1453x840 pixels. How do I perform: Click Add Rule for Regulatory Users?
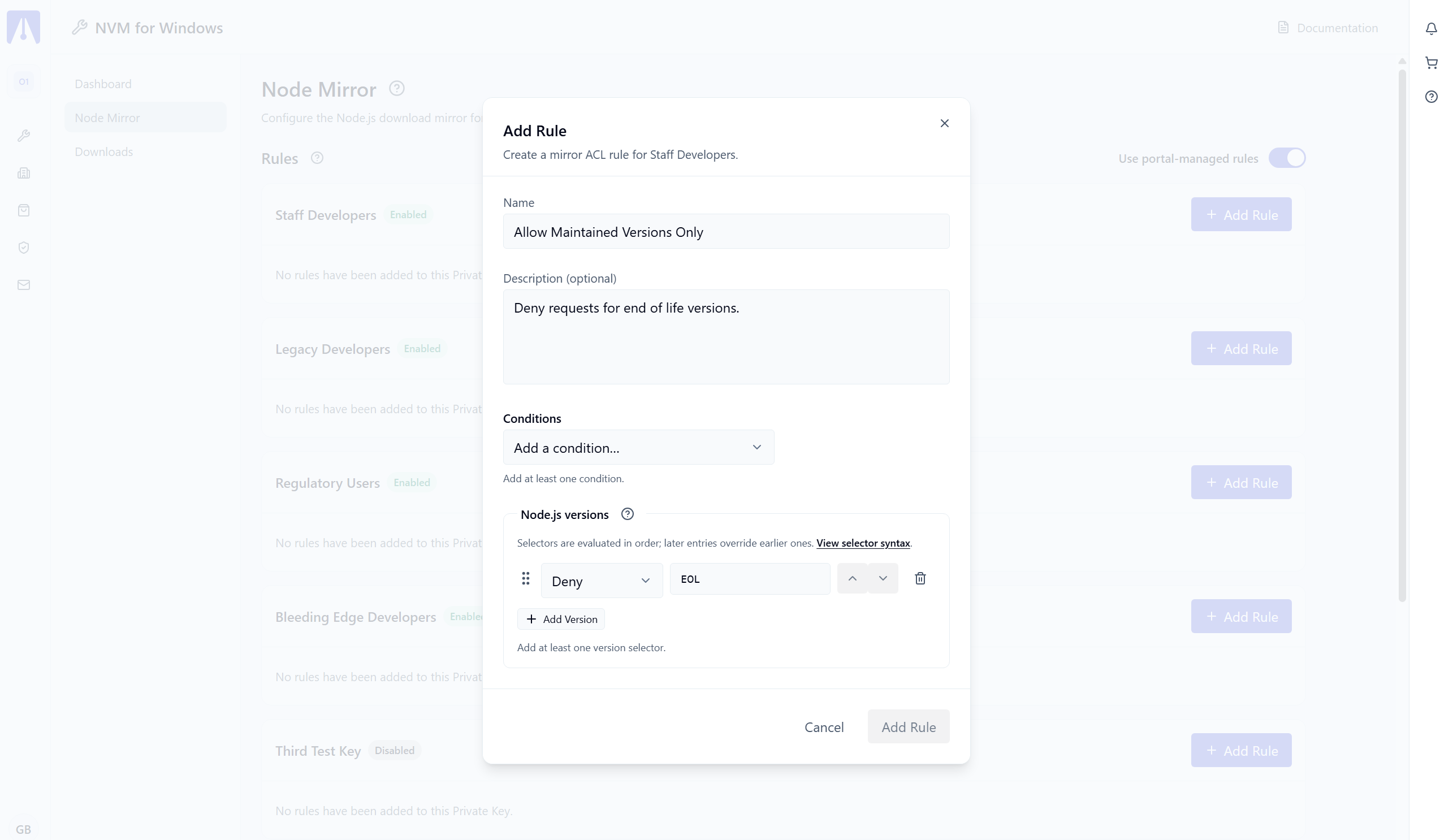coord(1242,483)
